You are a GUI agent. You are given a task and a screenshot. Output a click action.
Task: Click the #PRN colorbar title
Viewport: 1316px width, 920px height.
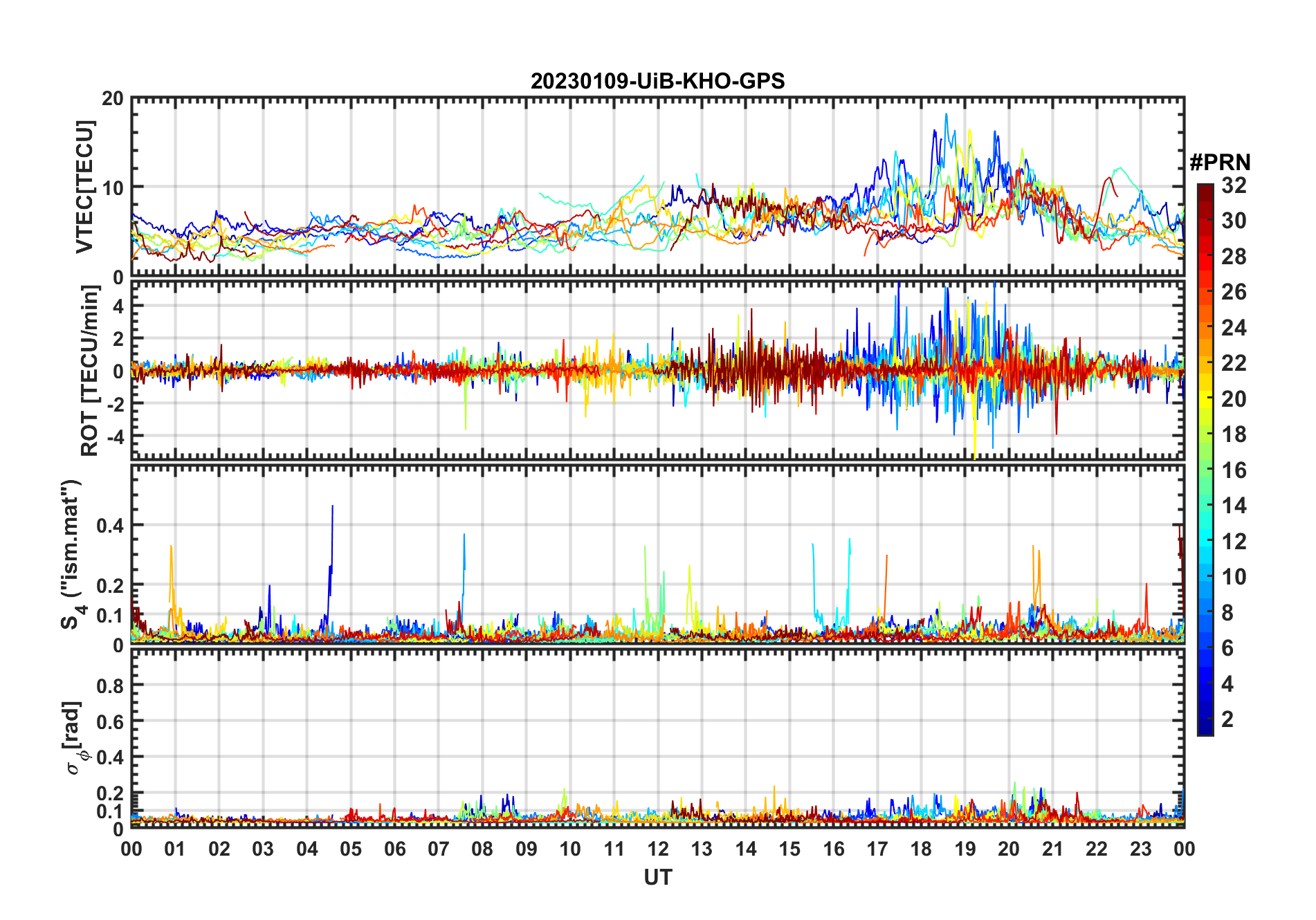(x=1220, y=162)
